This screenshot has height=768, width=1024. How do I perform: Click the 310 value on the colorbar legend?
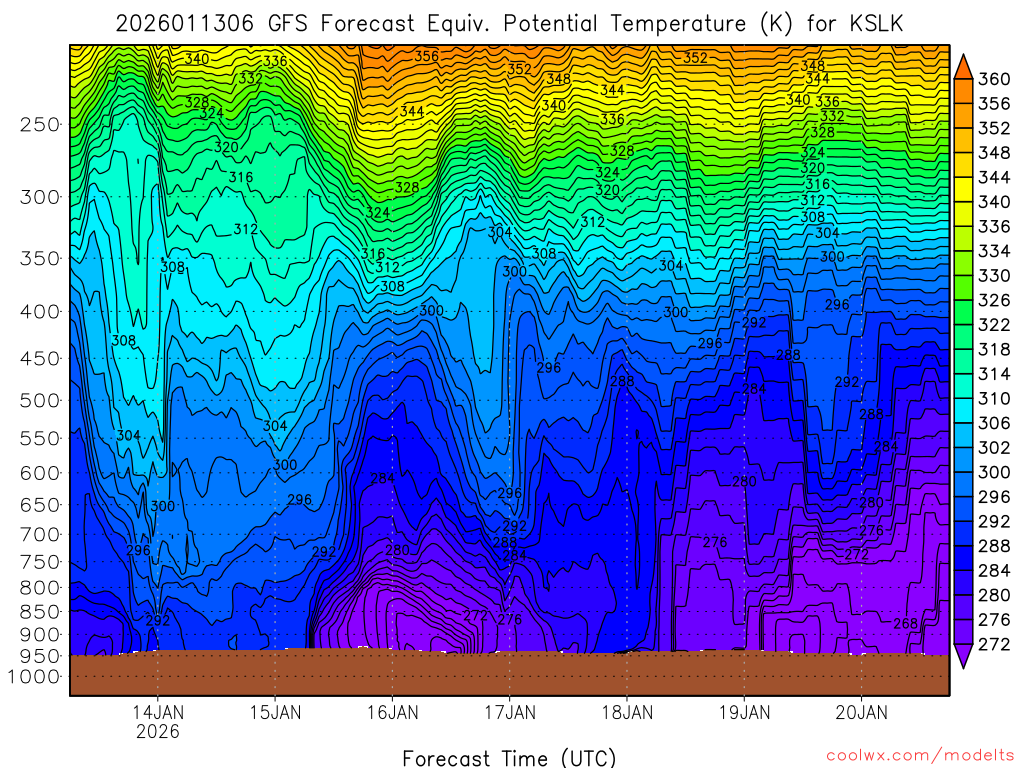(993, 398)
